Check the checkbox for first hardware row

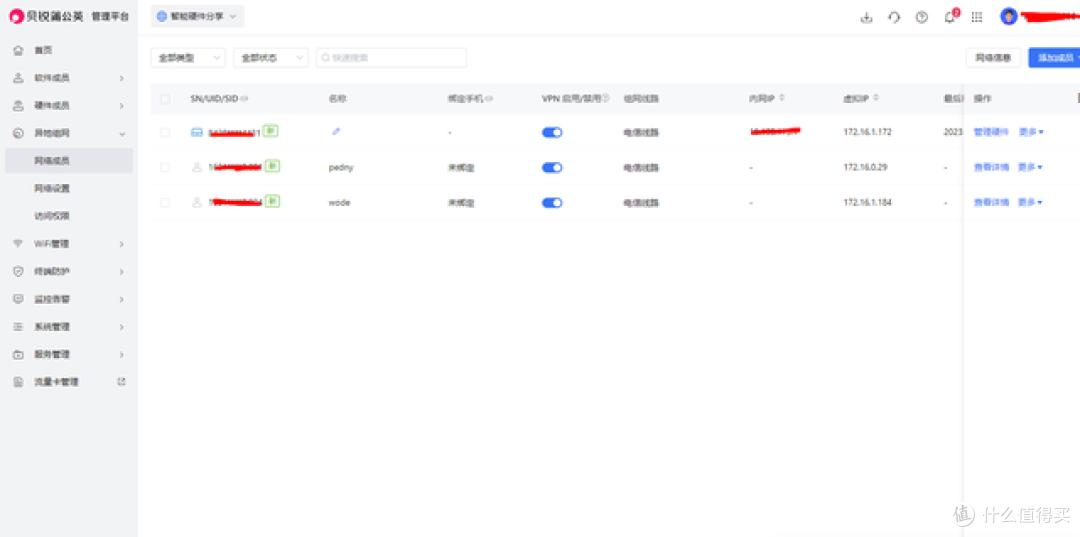(165, 132)
